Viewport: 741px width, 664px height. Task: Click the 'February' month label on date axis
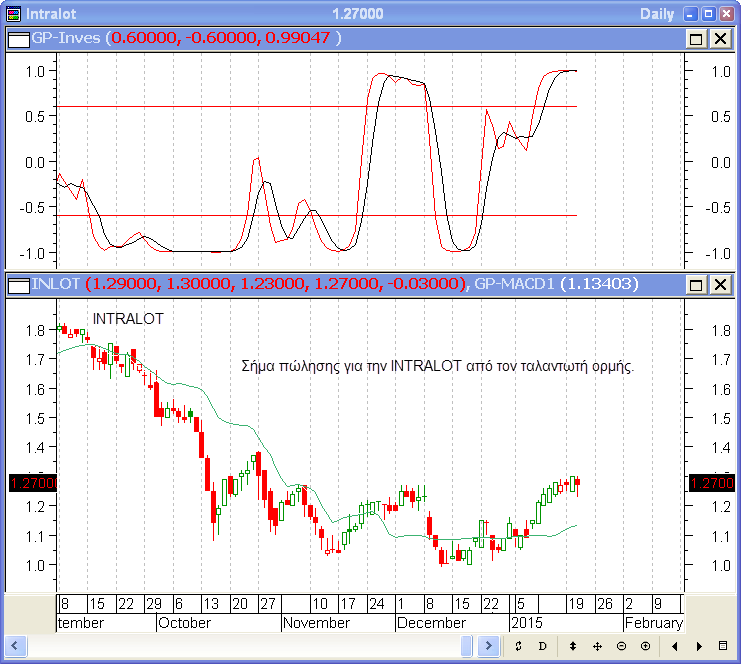(x=654, y=623)
